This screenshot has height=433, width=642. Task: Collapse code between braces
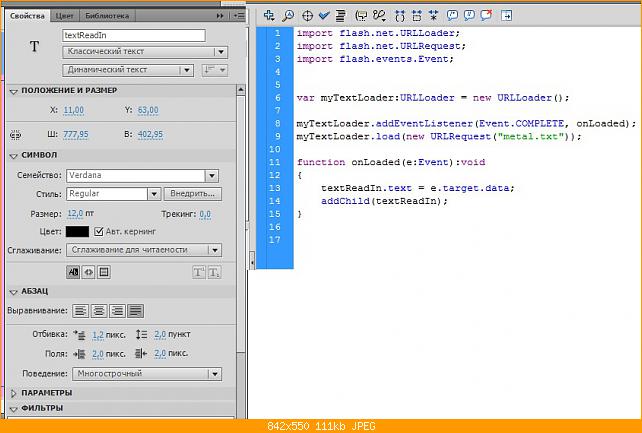click(x=400, y=16)
